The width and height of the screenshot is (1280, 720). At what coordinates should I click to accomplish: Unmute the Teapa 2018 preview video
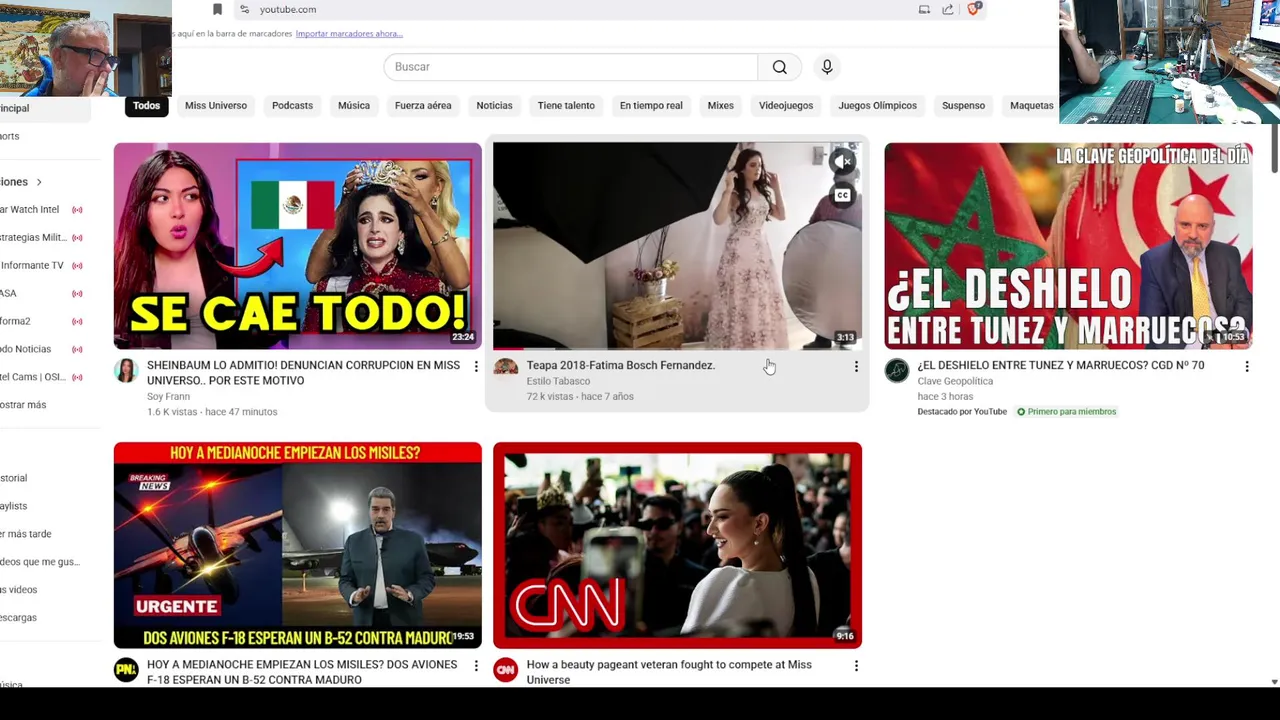tap(843, 161)
